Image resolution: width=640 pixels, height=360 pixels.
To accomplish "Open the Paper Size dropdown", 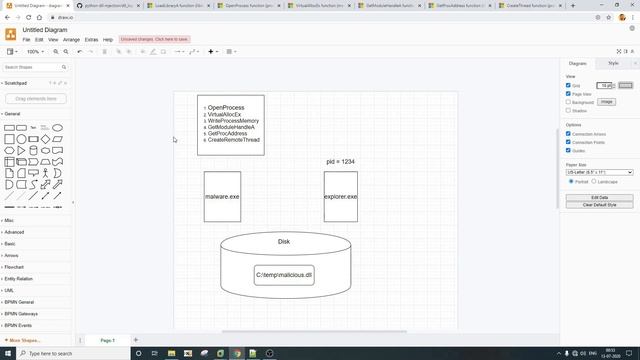I will click(600, 172).
